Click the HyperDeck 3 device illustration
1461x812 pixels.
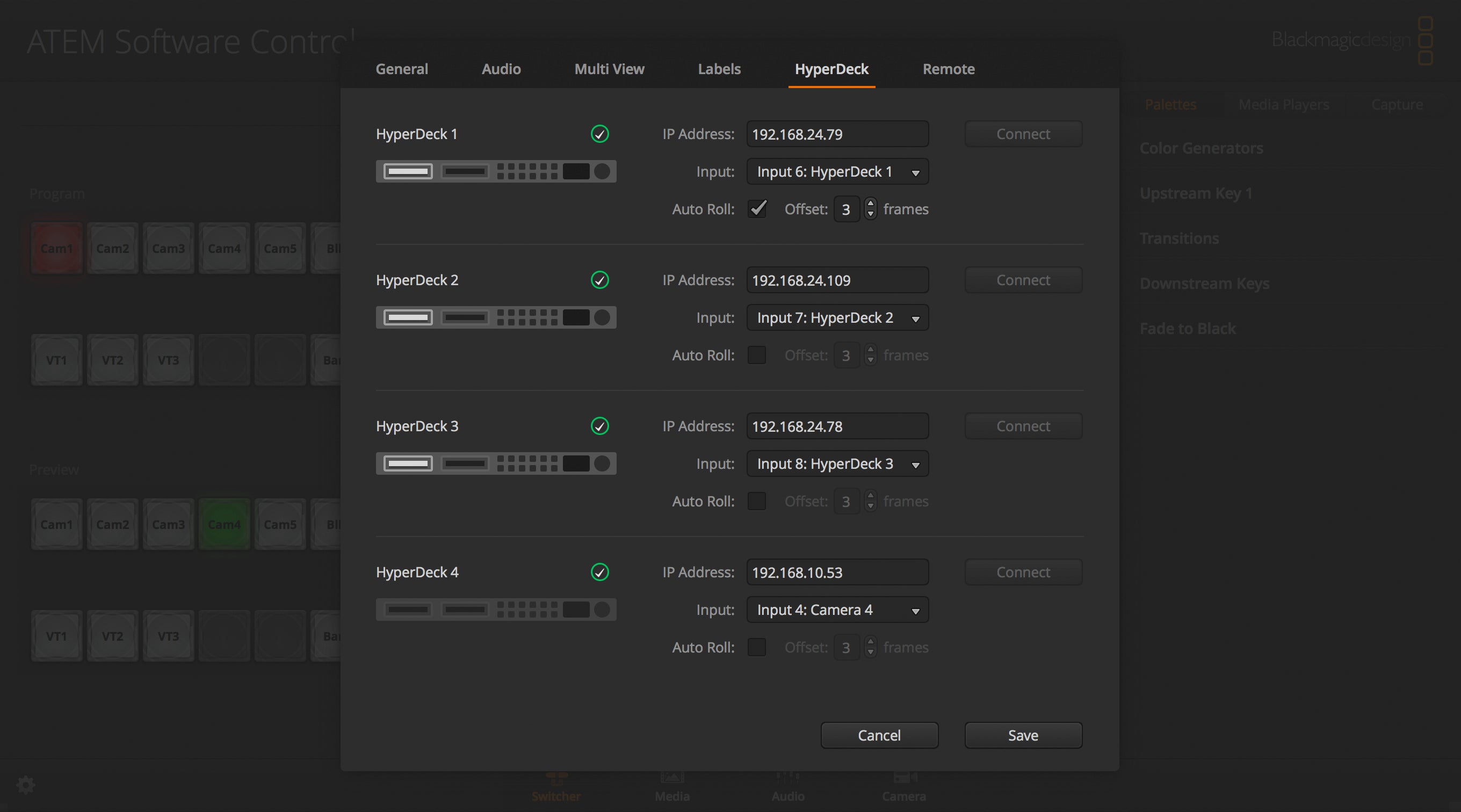(x=496, y=463)
